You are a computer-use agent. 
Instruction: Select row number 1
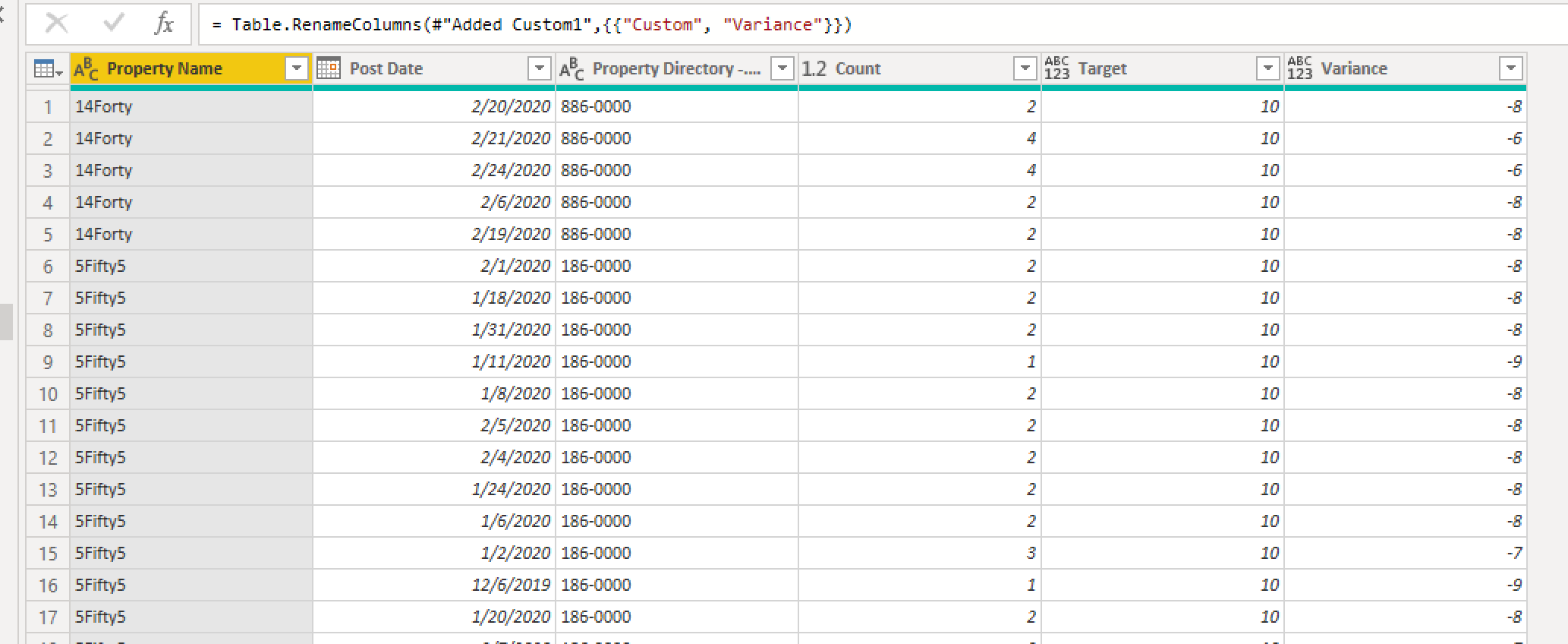point(48,107)
